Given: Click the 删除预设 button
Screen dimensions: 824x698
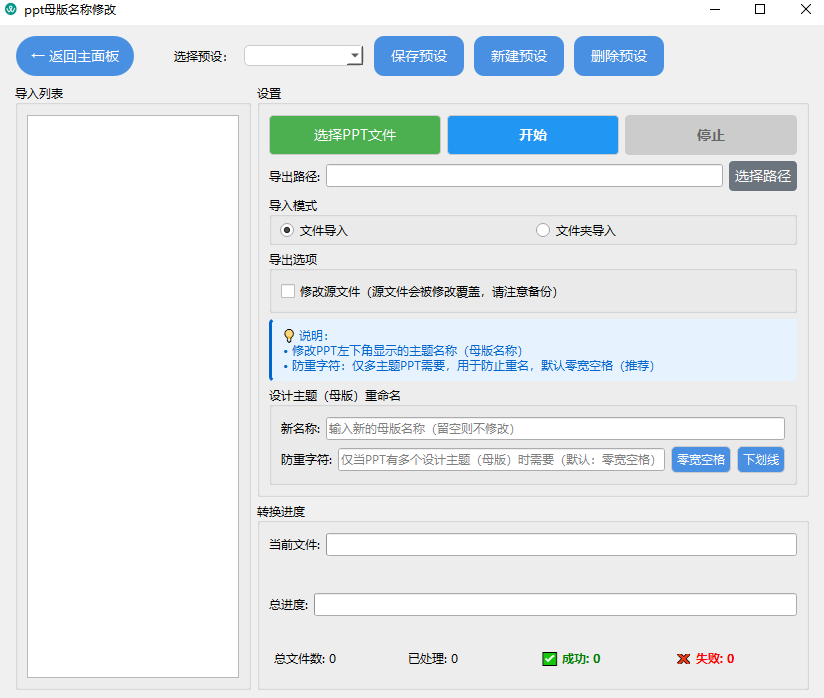Looking at the screenshot, I should tap(619, 56).
